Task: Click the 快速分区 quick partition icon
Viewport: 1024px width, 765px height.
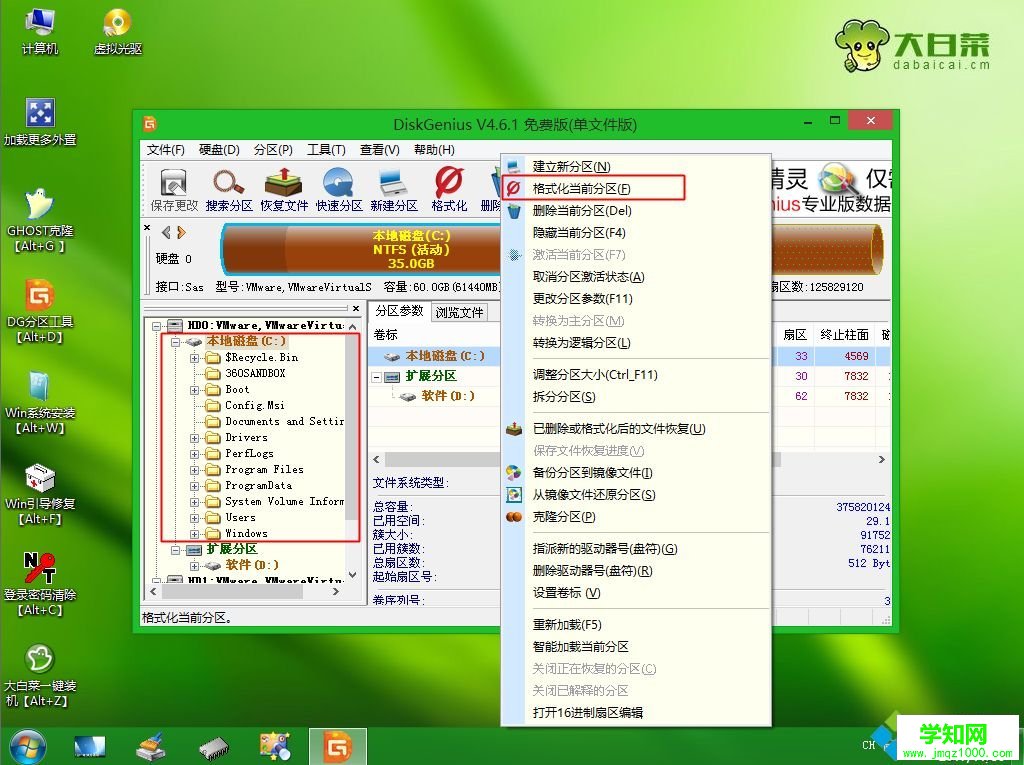Action: tap(337, 186)
